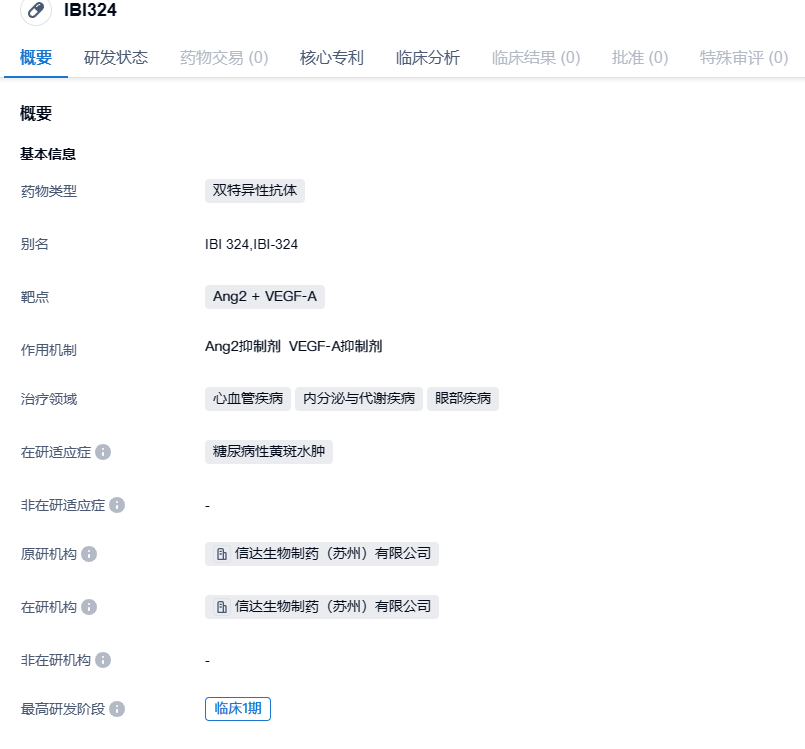Open the 心血管疾病 therapeutic area tag

coord(248,399)
